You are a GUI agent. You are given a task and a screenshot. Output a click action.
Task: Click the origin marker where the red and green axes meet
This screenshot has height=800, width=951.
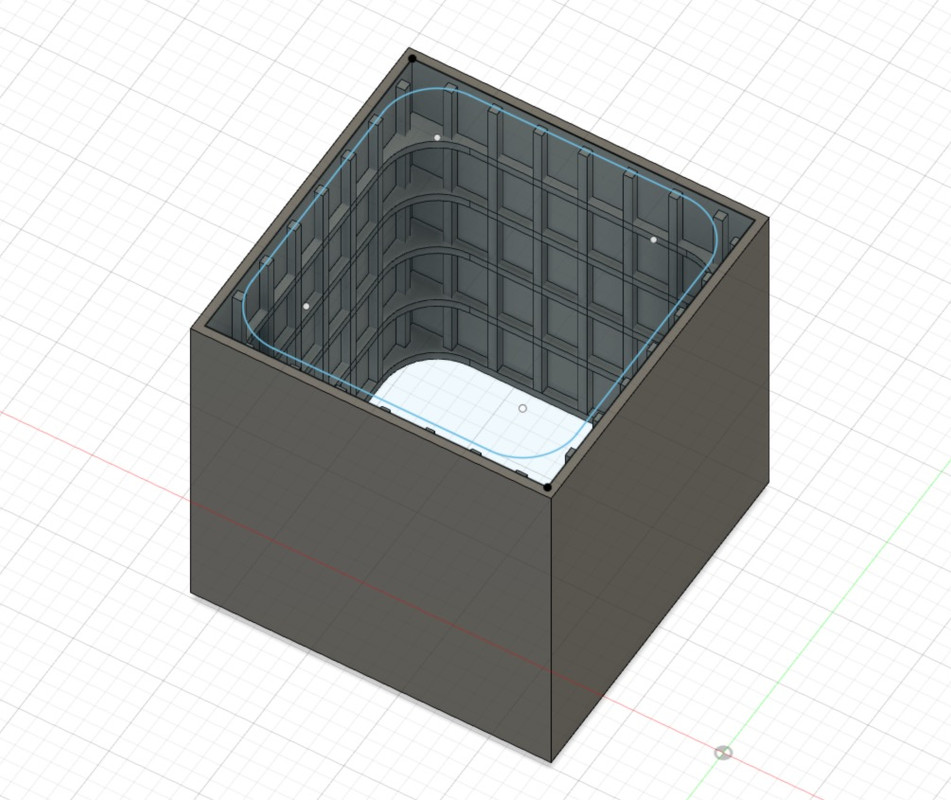click(723, 753)
